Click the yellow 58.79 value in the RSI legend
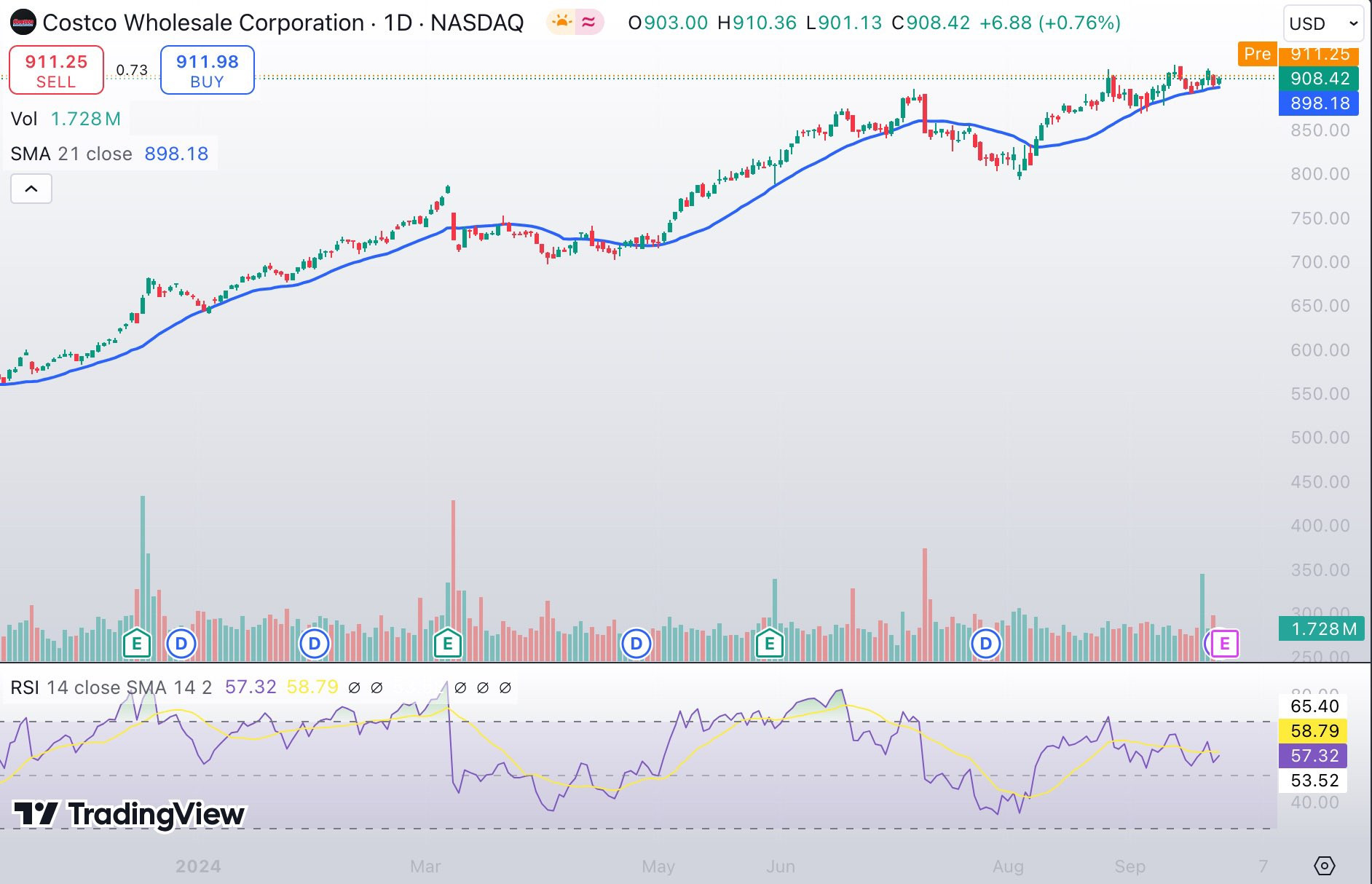Screen dimensions: 1372x884 (x=312, y=687)
